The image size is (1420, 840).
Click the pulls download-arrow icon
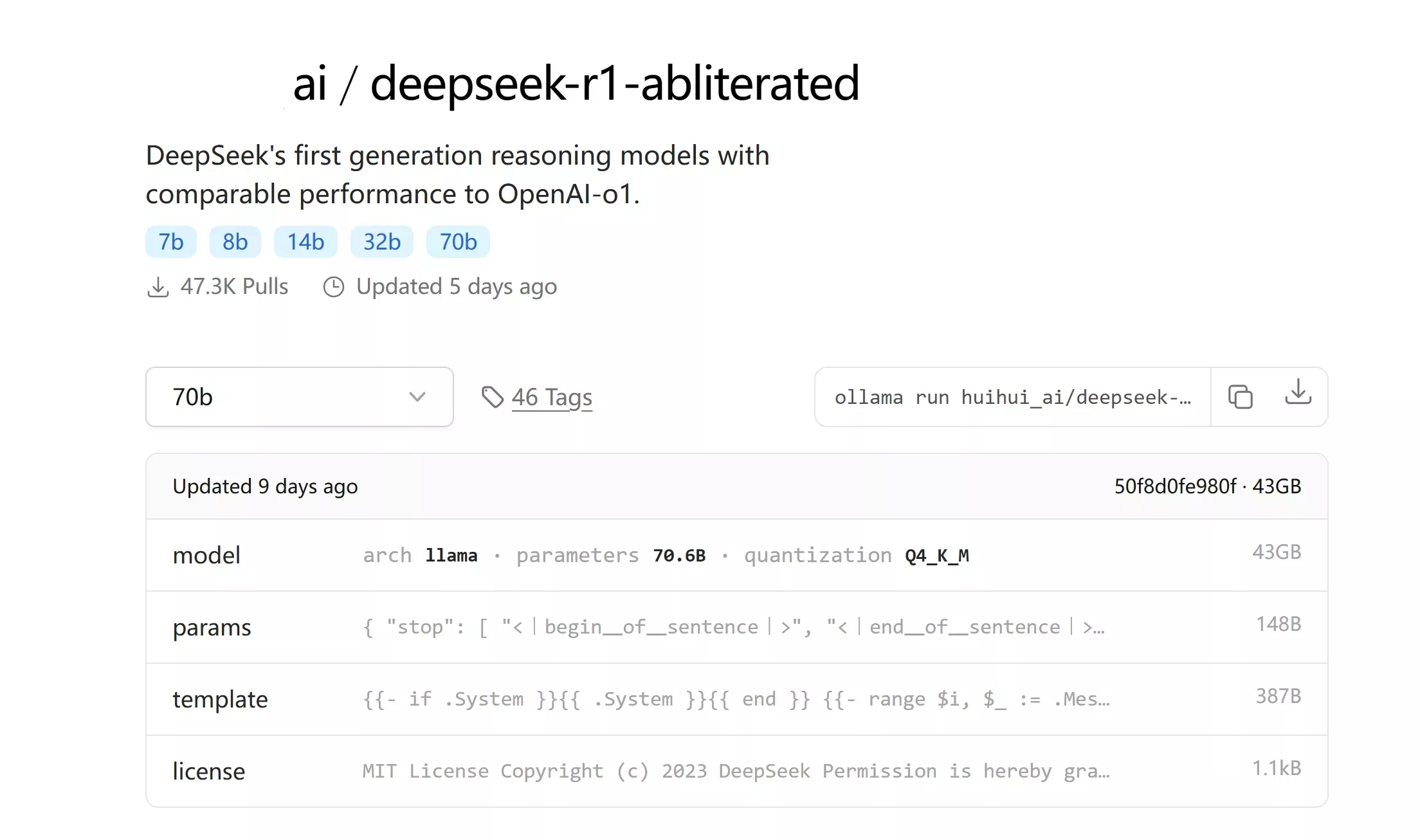tap(158, 287)
